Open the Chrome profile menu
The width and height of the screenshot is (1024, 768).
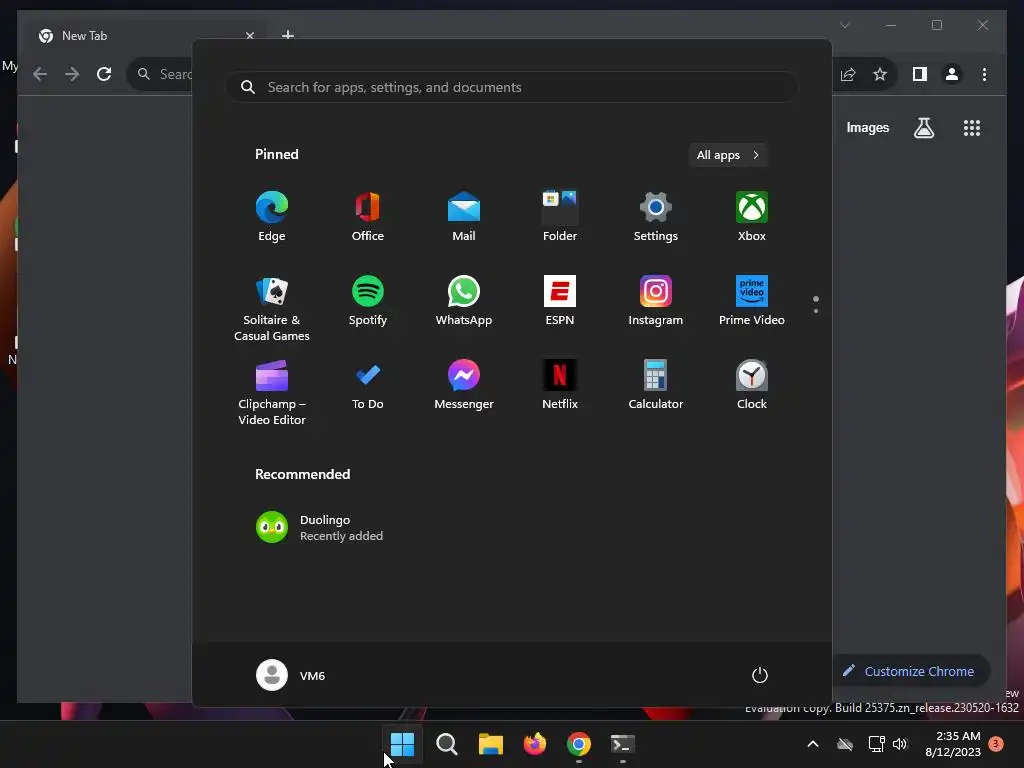click(952, 74)
